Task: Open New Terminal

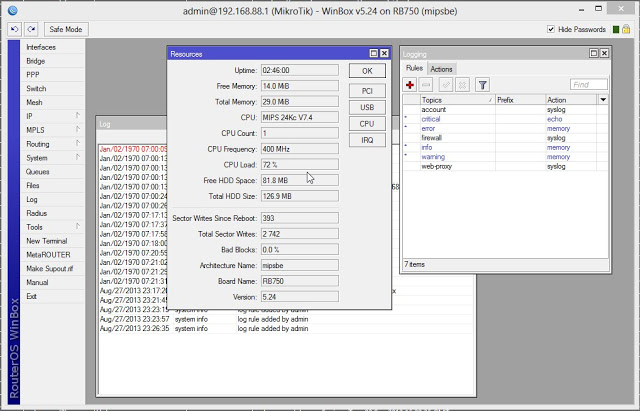Action: point(52,241)
